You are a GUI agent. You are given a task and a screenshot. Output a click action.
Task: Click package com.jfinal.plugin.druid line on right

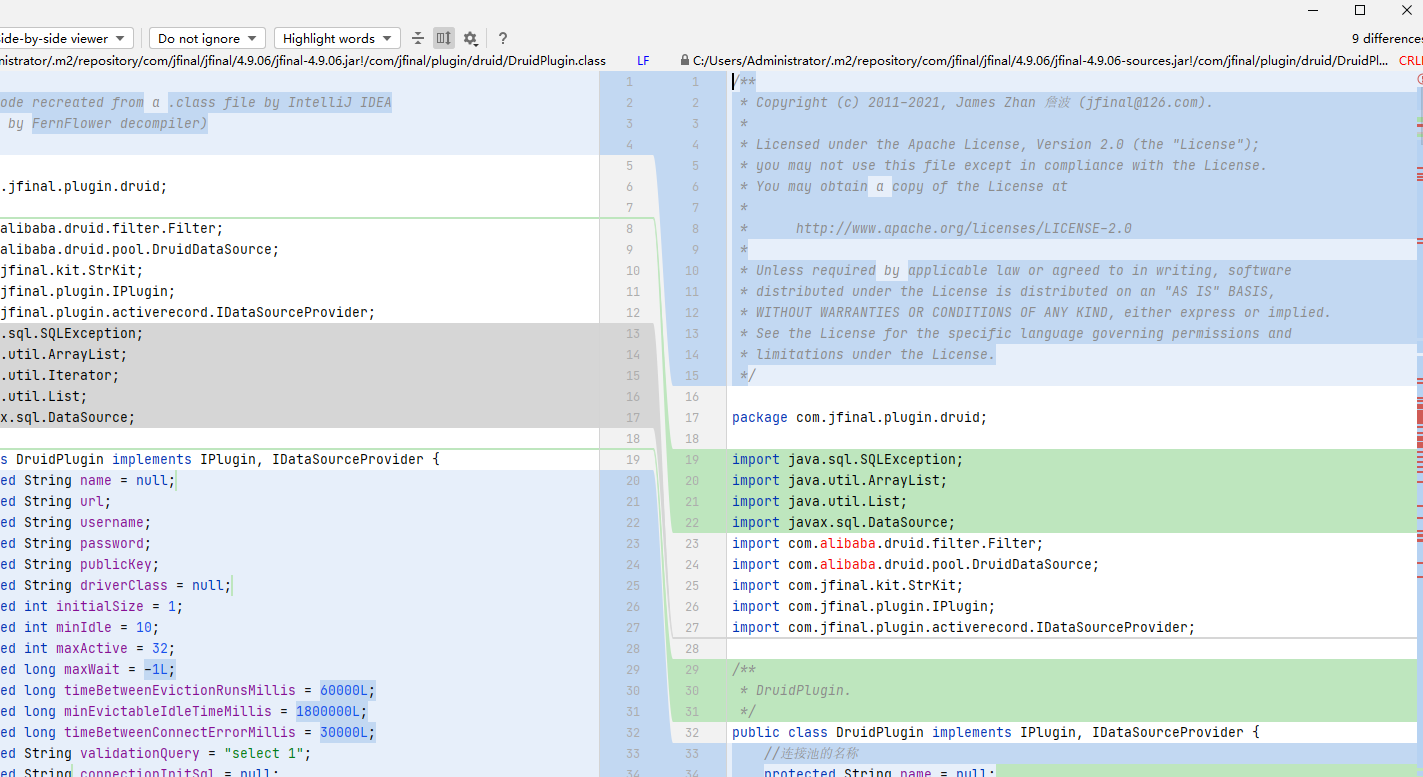point(859,417)
